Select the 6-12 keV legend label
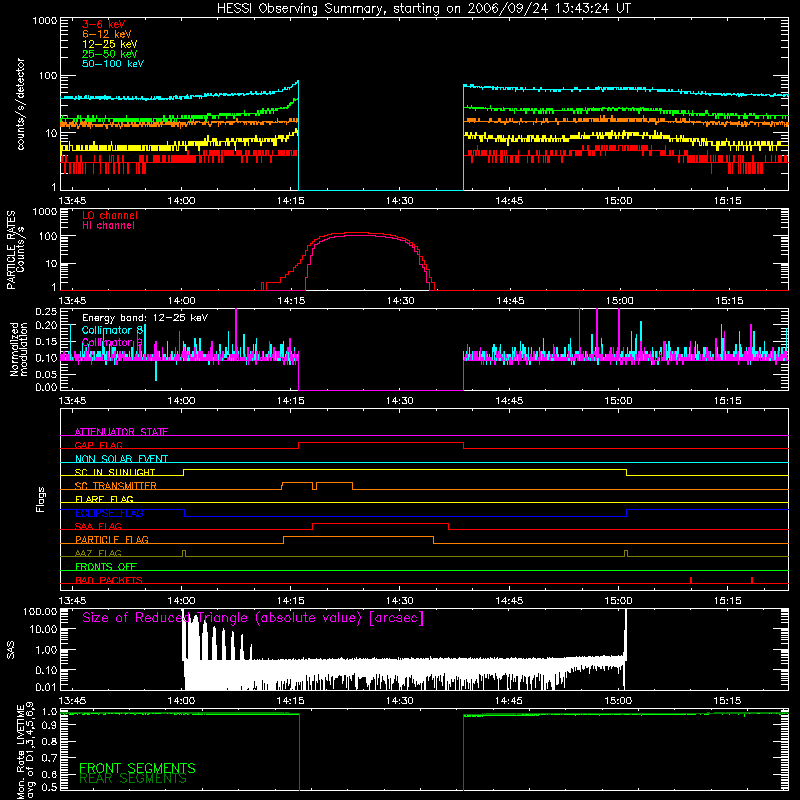This screenshot has width=800, height=800. 107,34
